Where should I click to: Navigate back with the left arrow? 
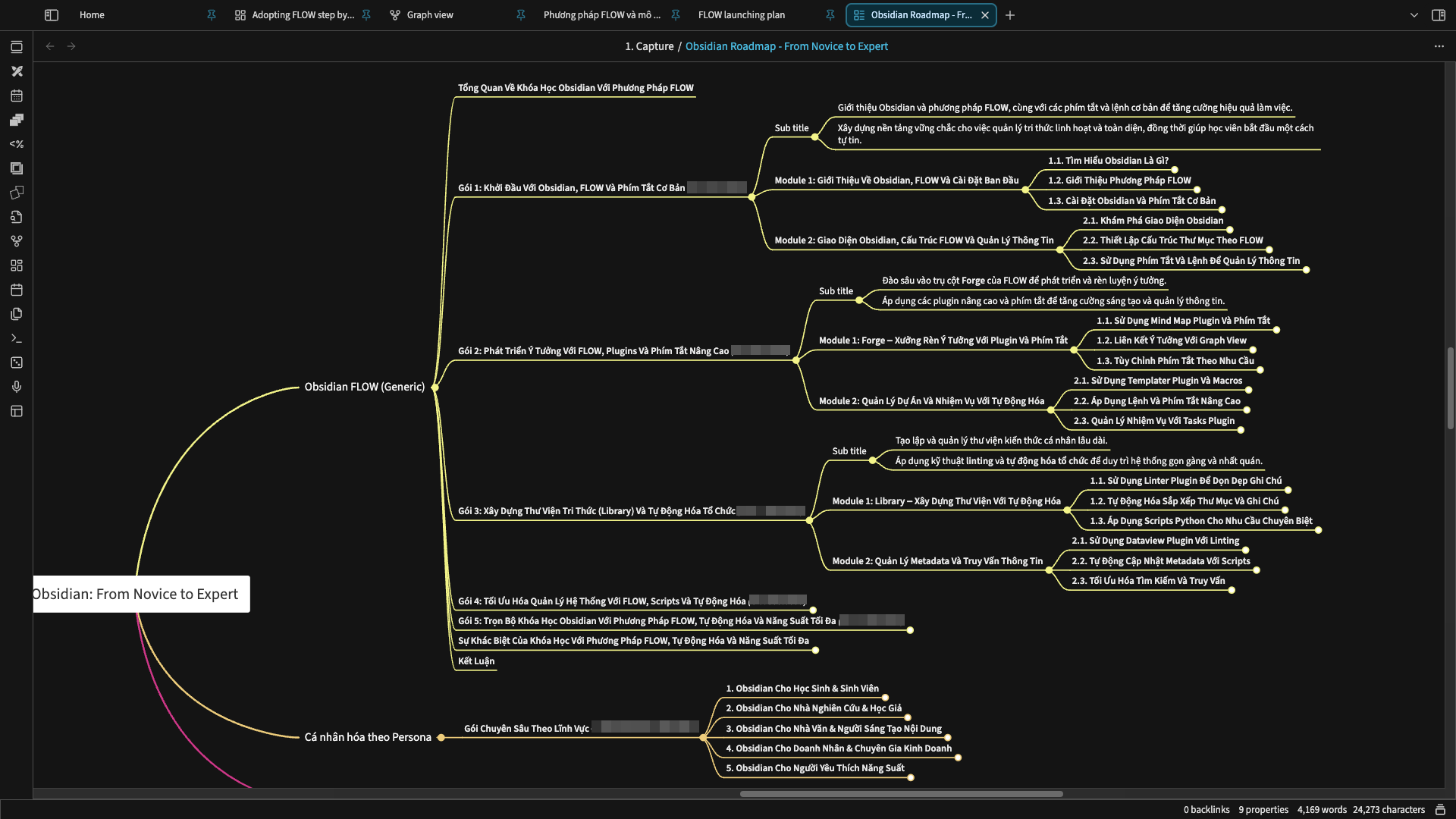pyautogui.click(x=50, y=46)
